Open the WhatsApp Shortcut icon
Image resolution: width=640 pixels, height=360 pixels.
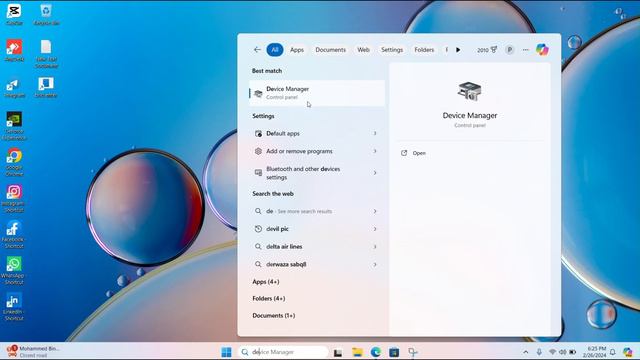(13, 271)
